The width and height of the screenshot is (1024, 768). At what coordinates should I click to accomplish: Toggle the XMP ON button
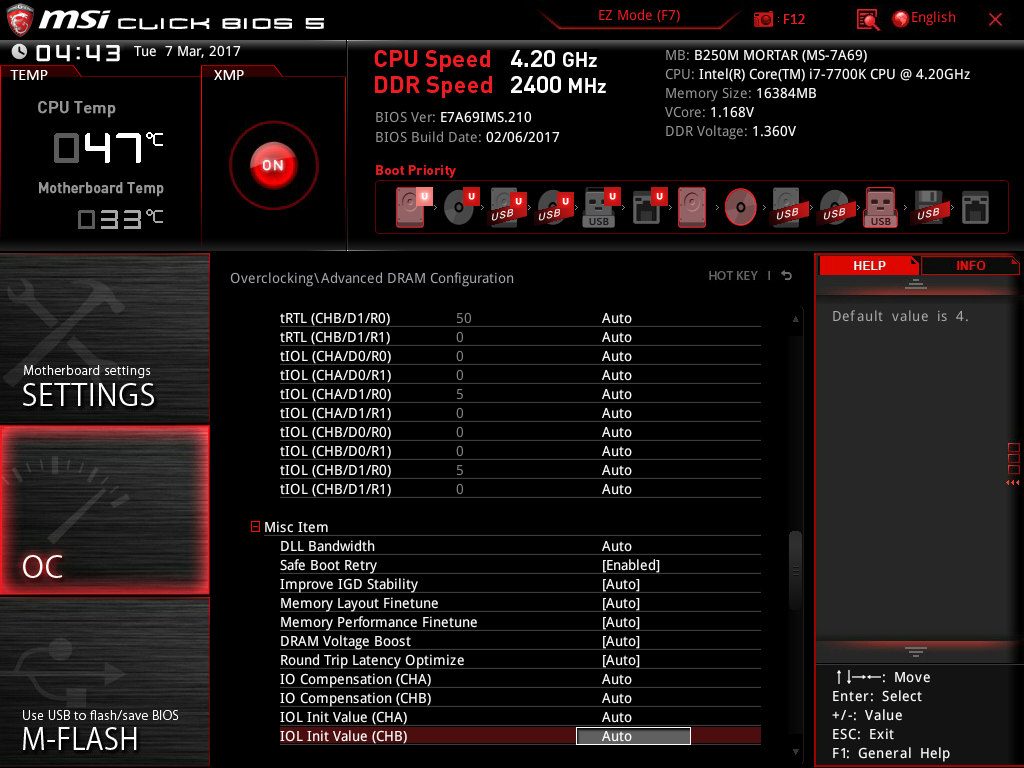coord(273,165)
